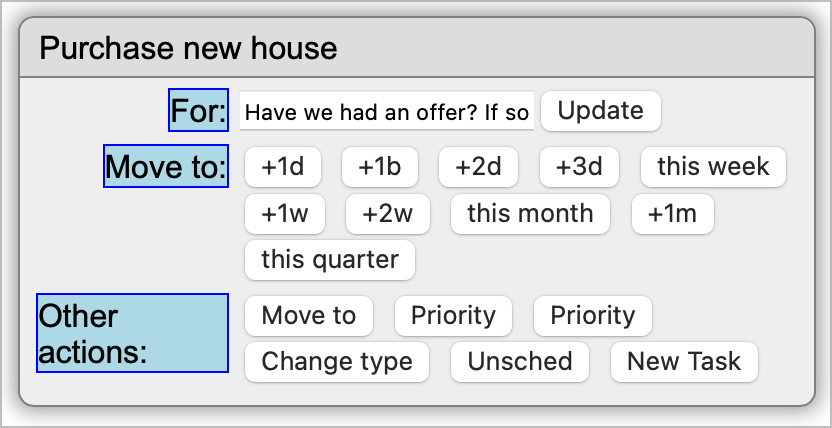Select the +2d move option
The height and width of the screenshot is (428, 832).
pos(478,167)
